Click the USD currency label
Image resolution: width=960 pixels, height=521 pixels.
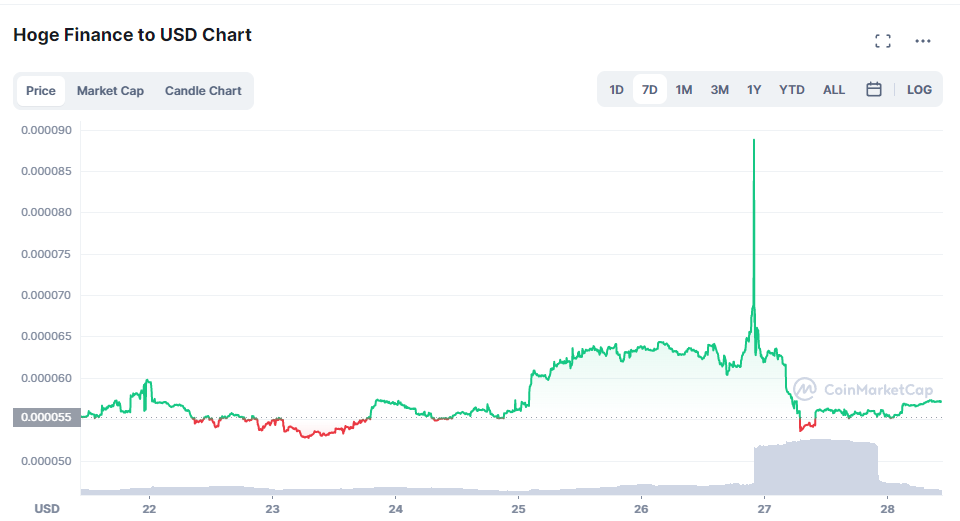(47, 509)
